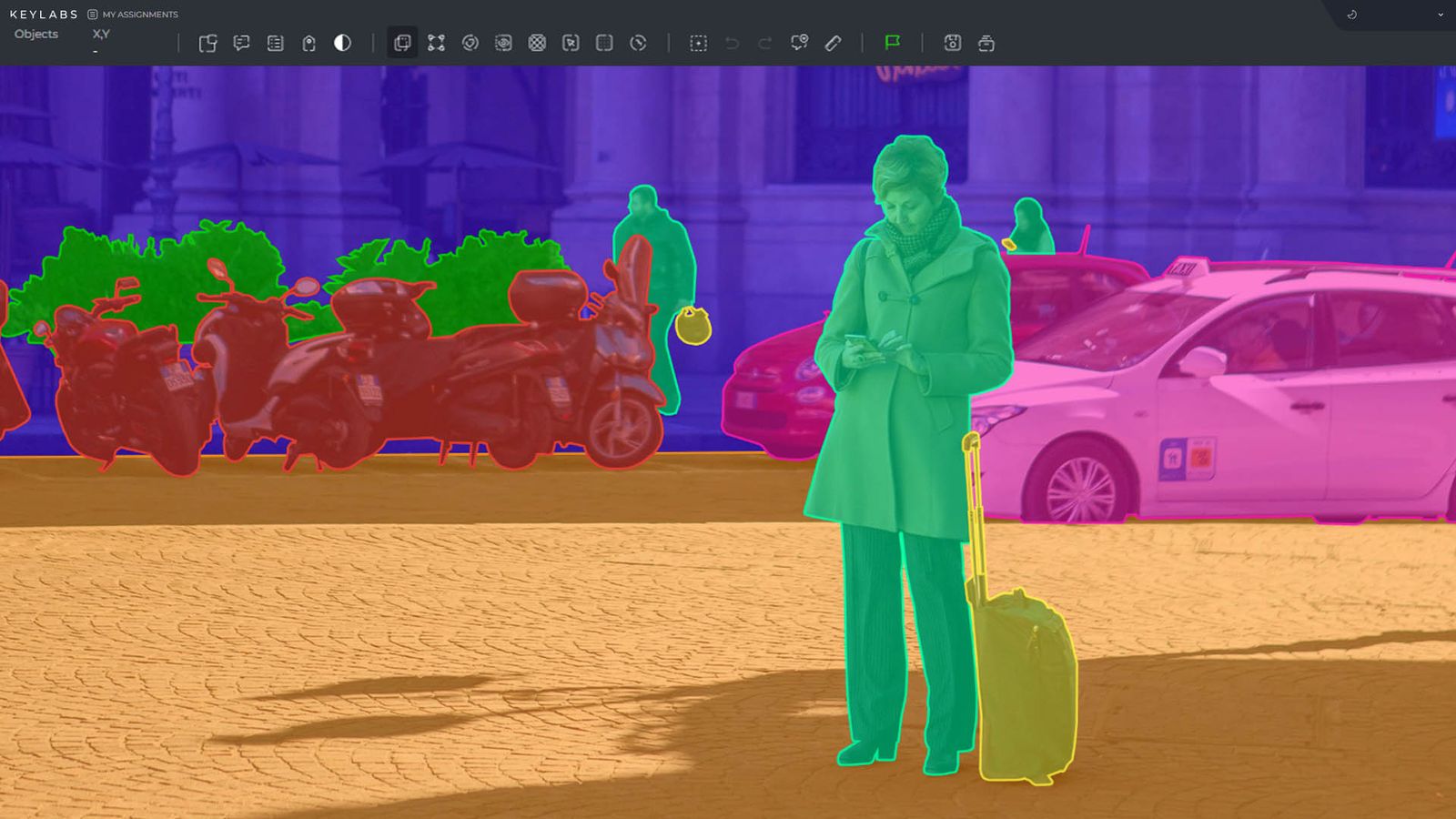Open the Objects panel tab

point(36,34)
